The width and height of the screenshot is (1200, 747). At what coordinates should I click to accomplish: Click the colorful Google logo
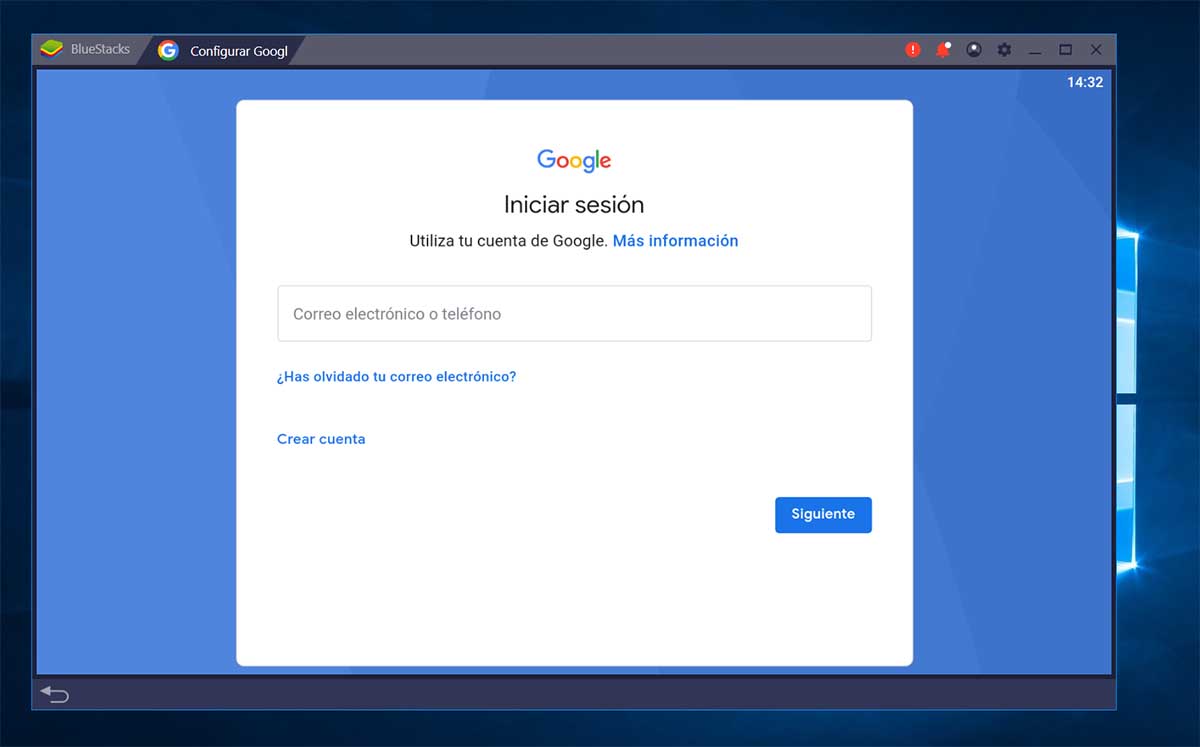pyautogui.click(x=574, y=160)
